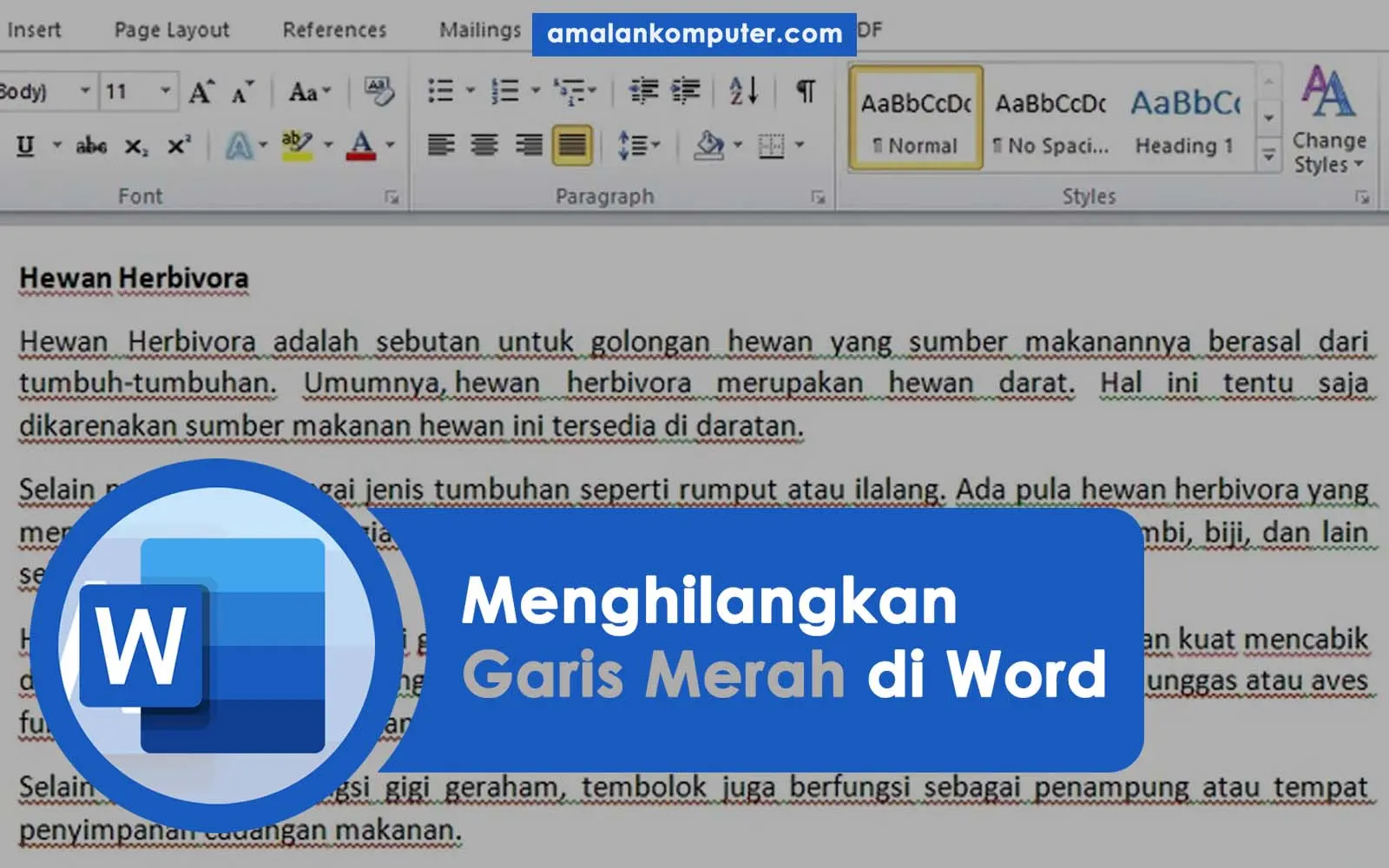Open the Numbering dropdown arrow

(x=535, y=90)
